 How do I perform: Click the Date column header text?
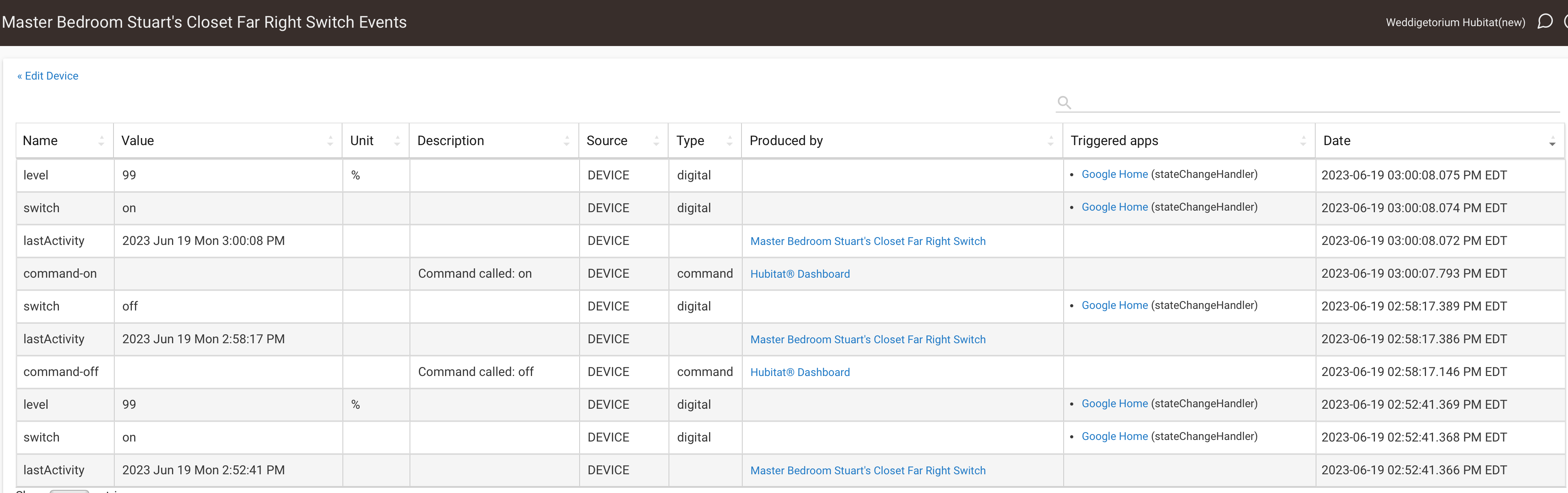(1337, 140)
